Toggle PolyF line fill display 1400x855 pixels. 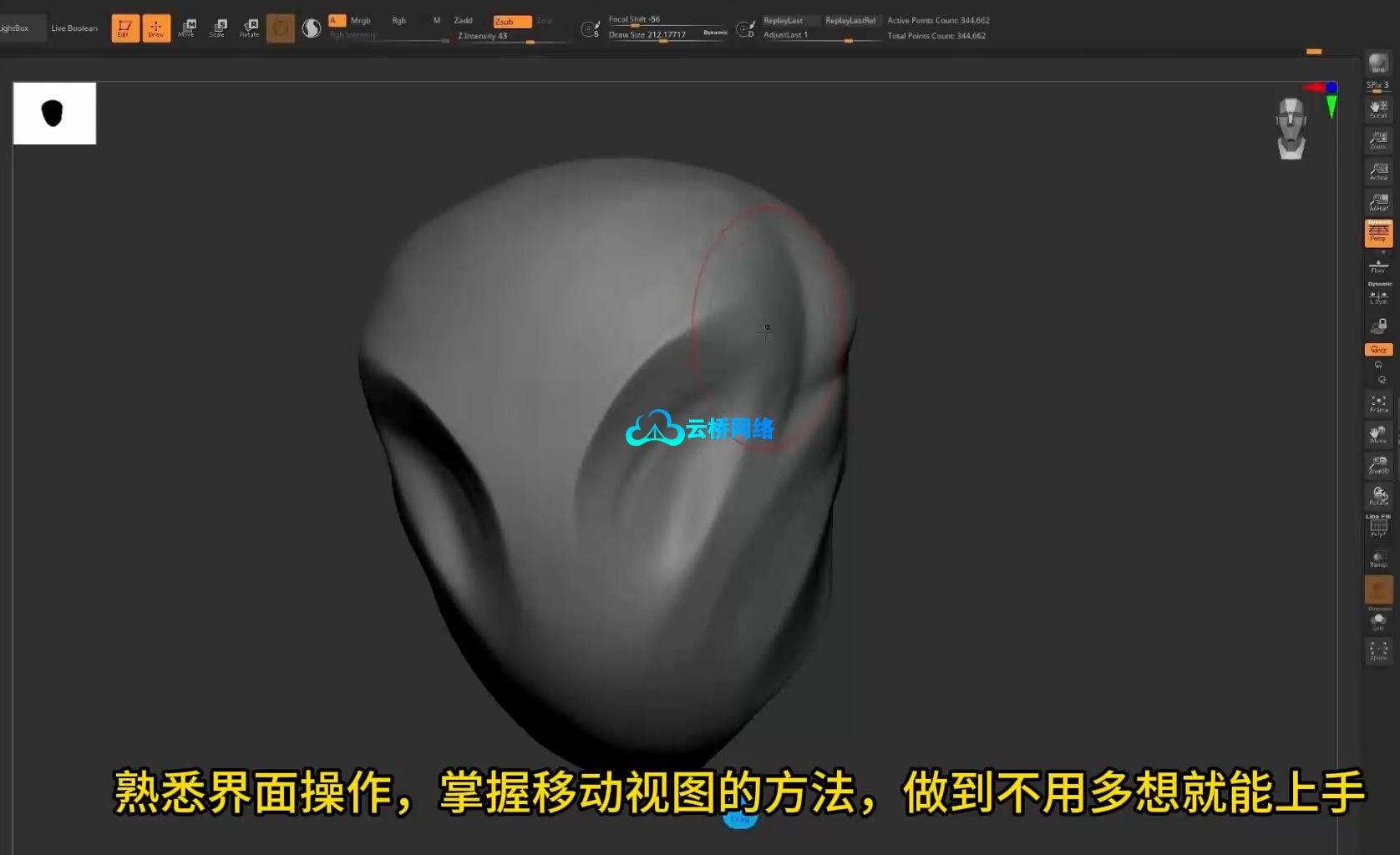click(x=1378, y=527)
